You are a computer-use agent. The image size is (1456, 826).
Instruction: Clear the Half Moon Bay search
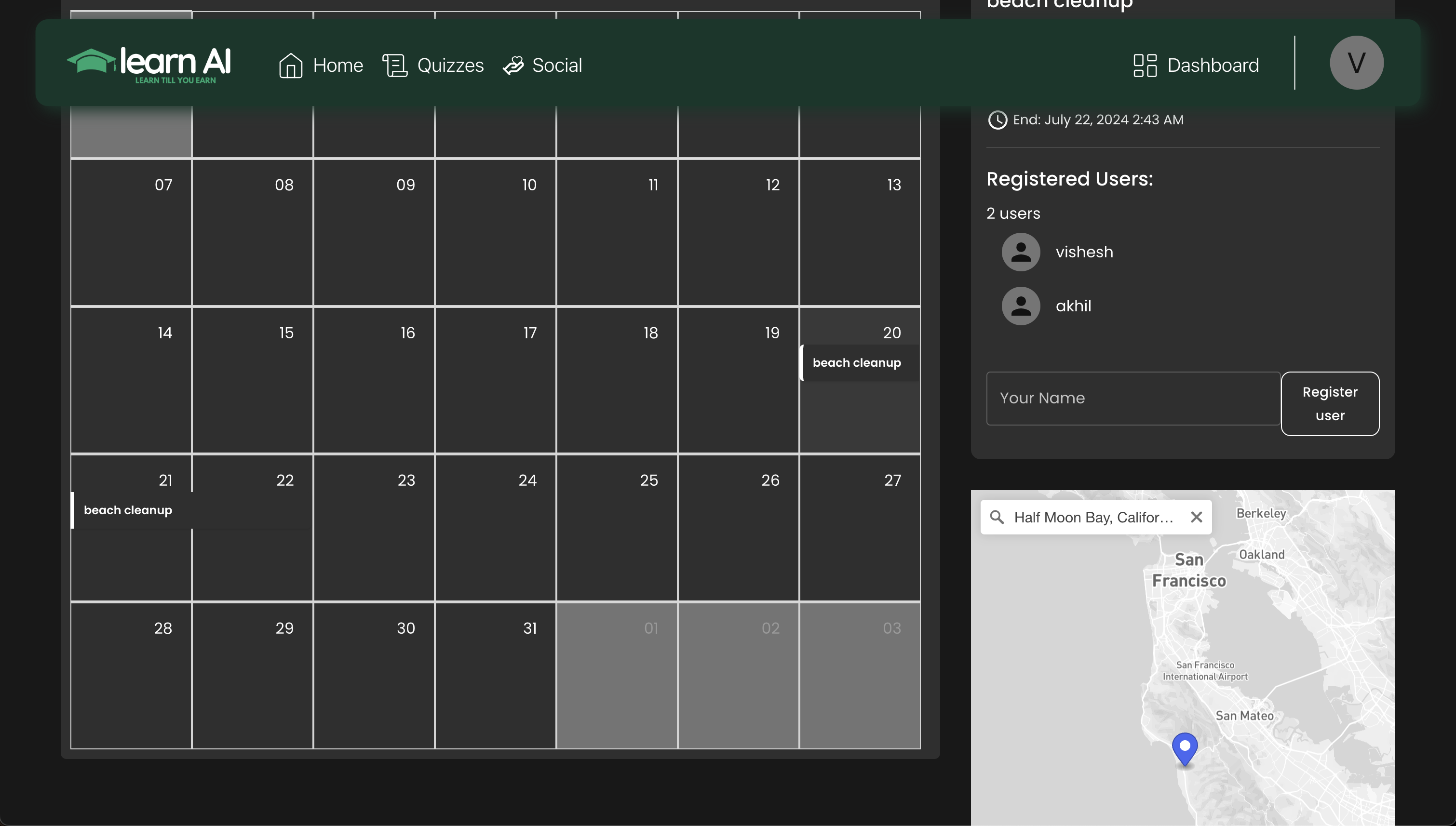(x=1196, y=517)
